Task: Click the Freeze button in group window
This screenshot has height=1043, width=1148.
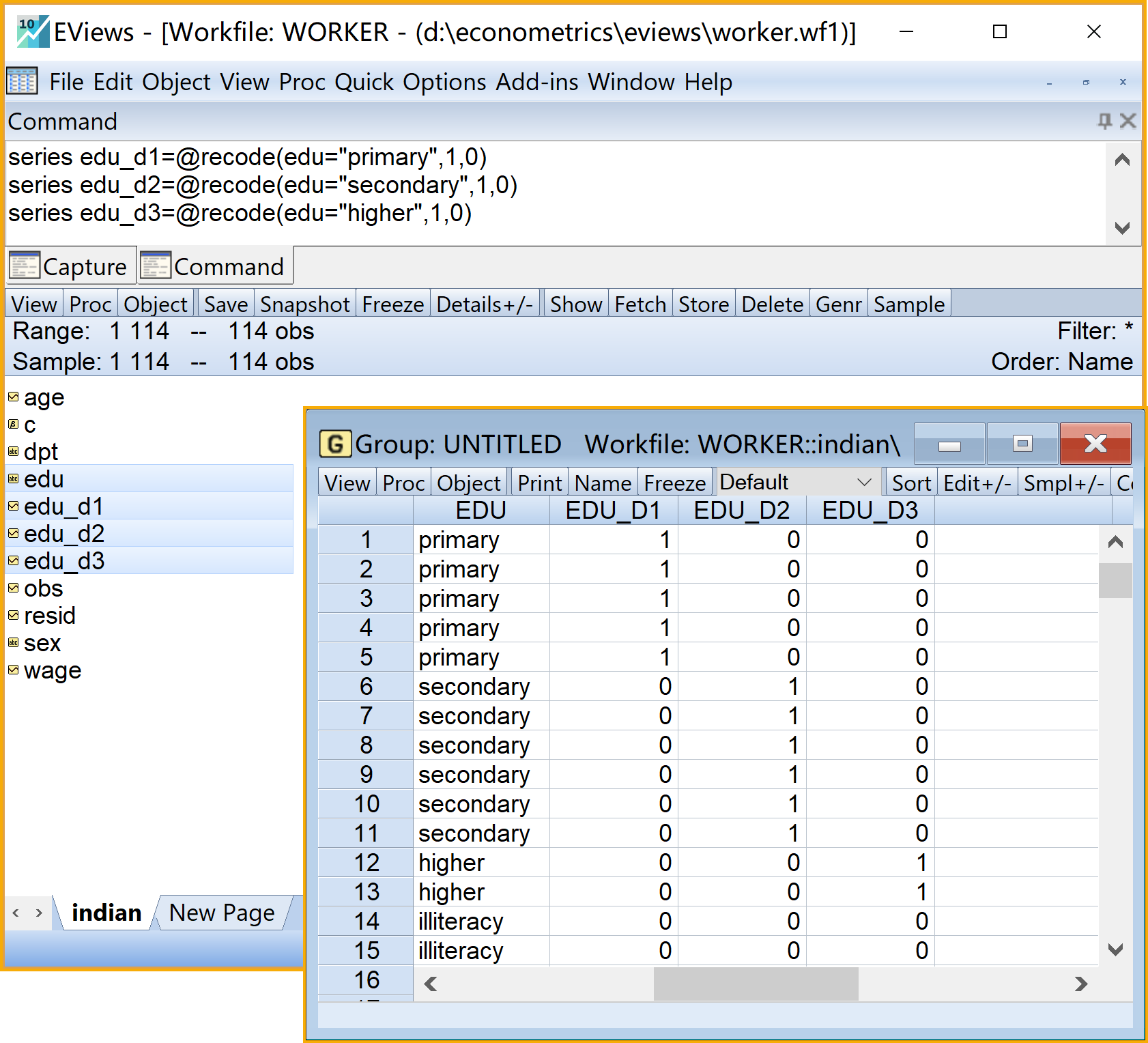Action: pos(674,483)
